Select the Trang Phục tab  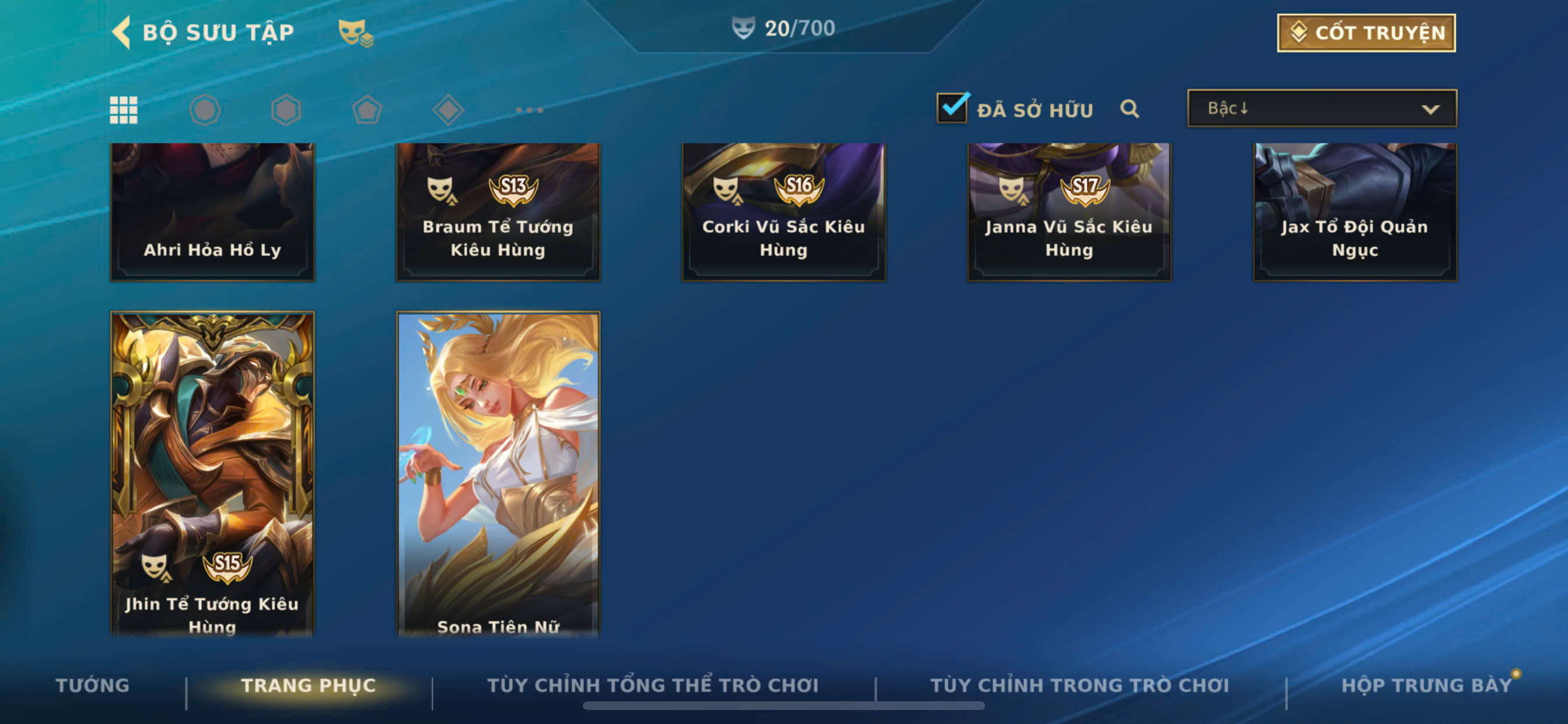click(309, 685)
